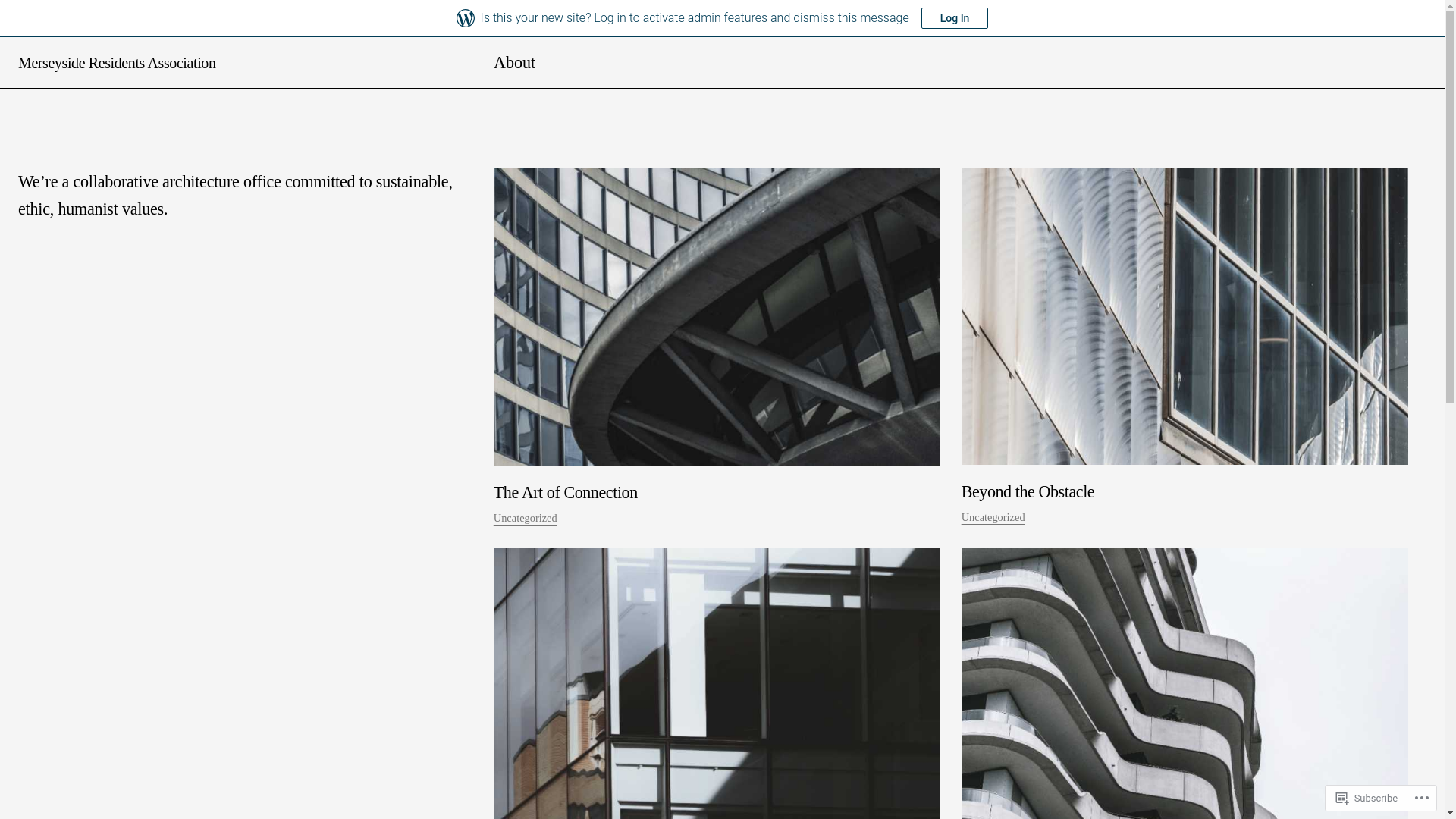Open The Art of Connection image
The image size is (1456, 819).
click(x=717, y=317)
